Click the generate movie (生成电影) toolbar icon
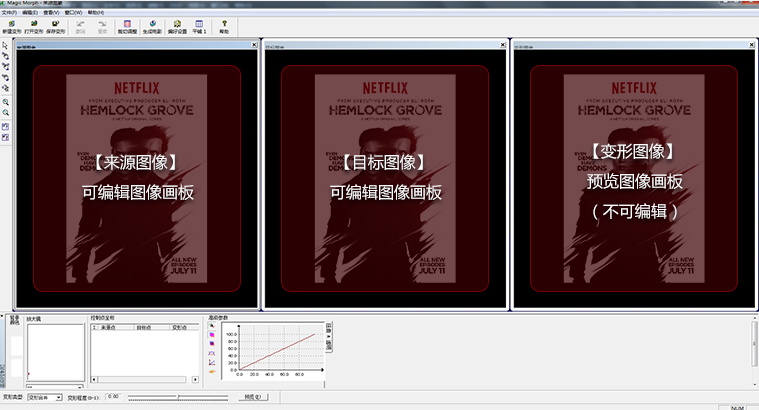The image size is (759, 410). 152,27
